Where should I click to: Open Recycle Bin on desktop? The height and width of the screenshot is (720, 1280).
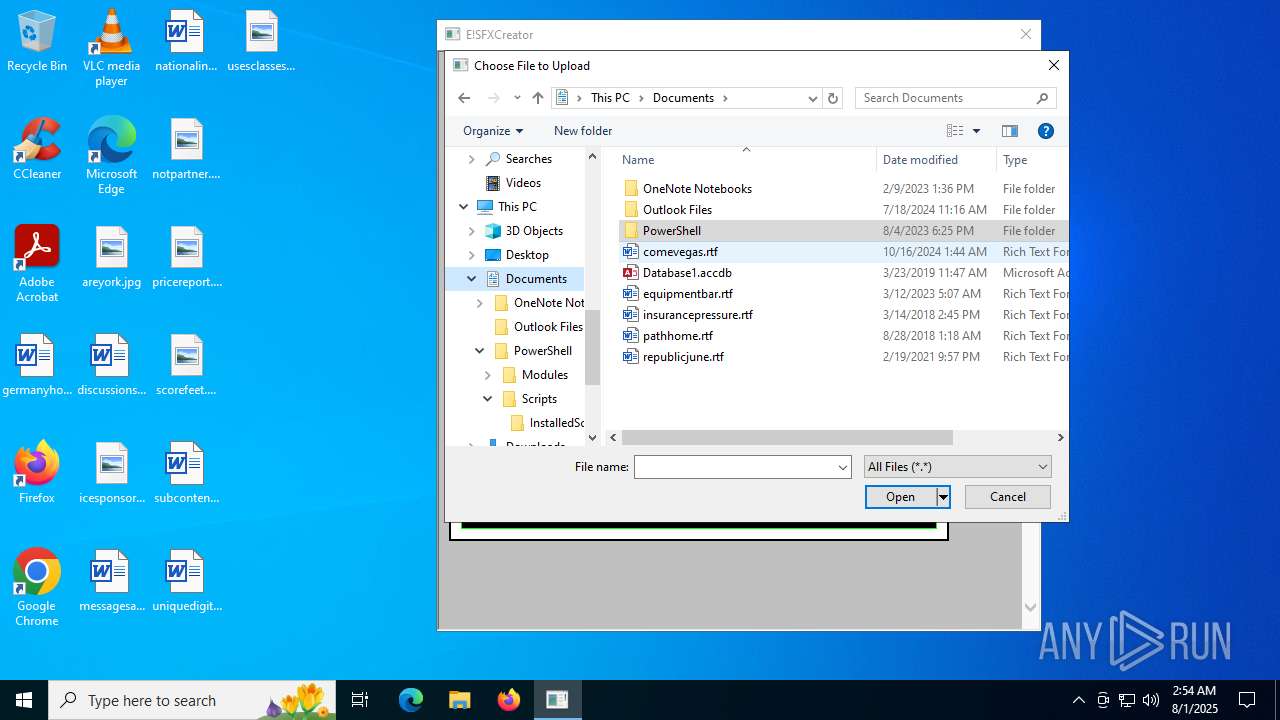[37, 42]
